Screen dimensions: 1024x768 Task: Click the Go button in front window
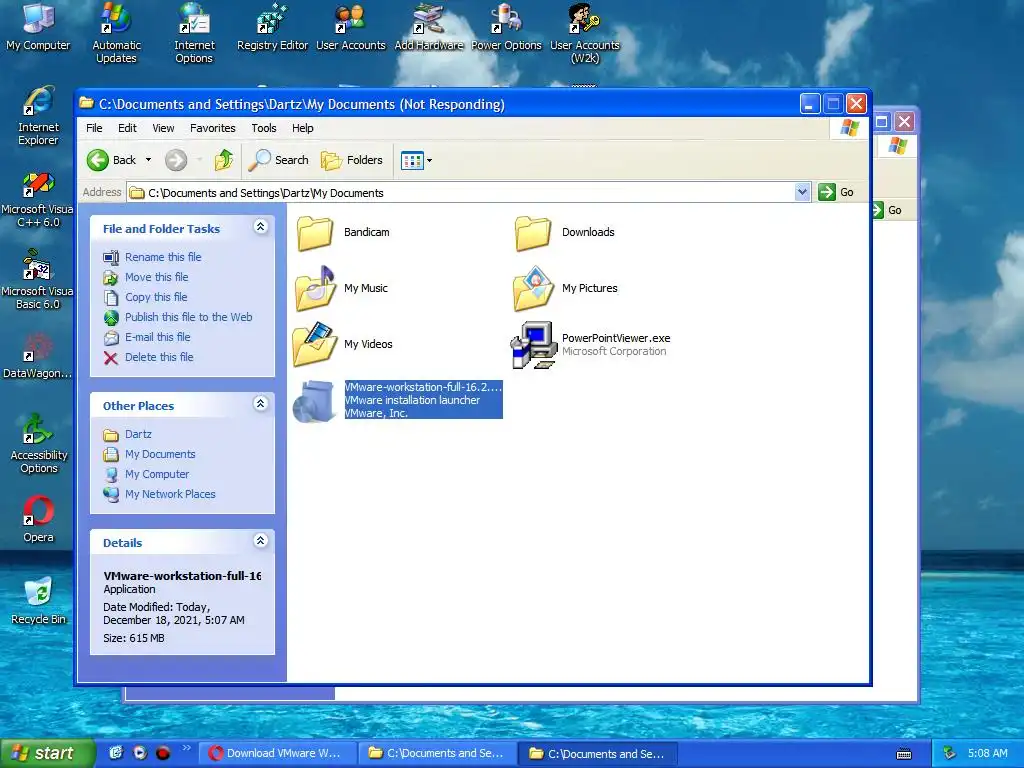837,192
